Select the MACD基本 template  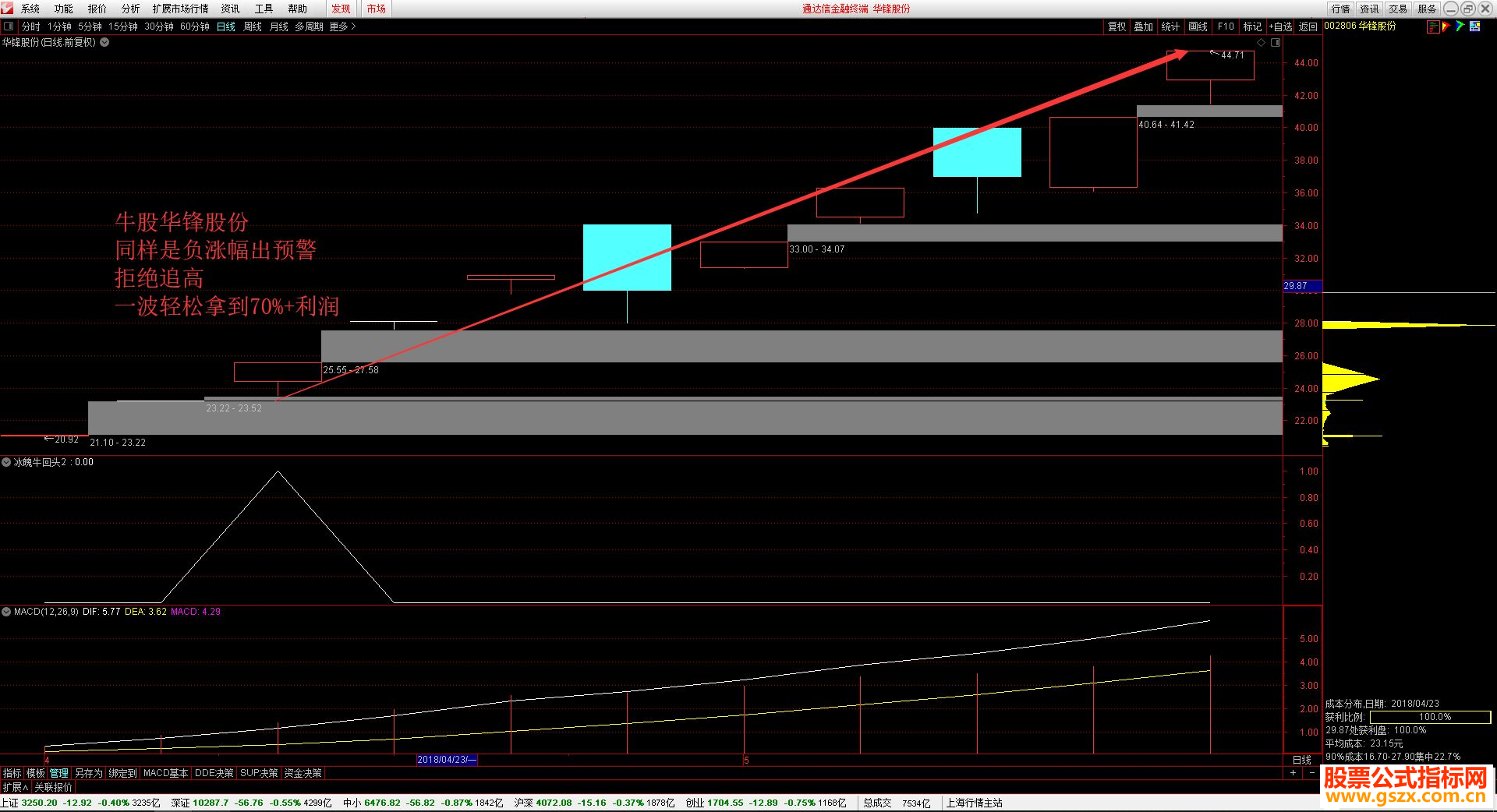point(166,773)
